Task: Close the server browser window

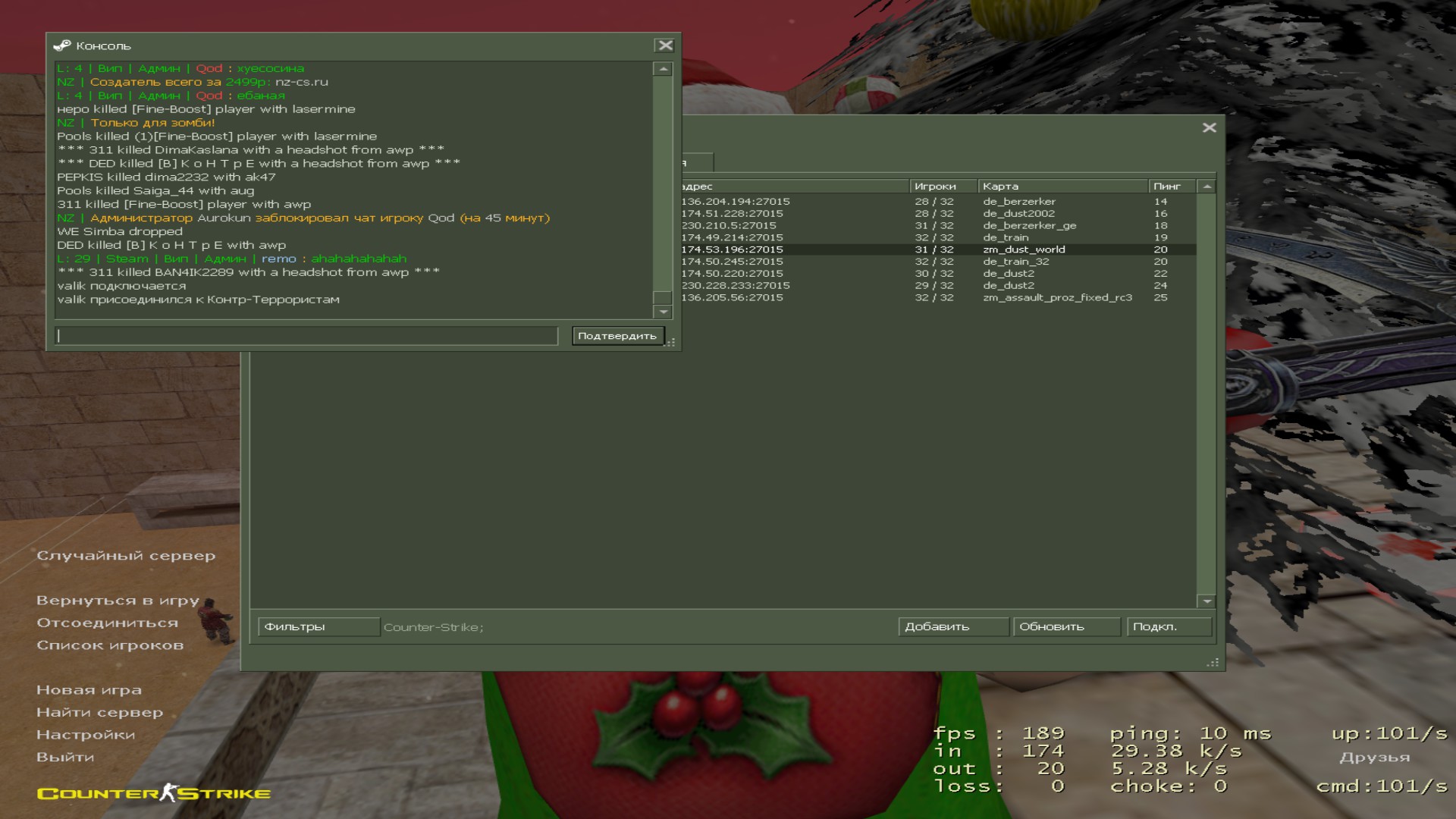Action: pyautogui.click(x=1209, y=127)
